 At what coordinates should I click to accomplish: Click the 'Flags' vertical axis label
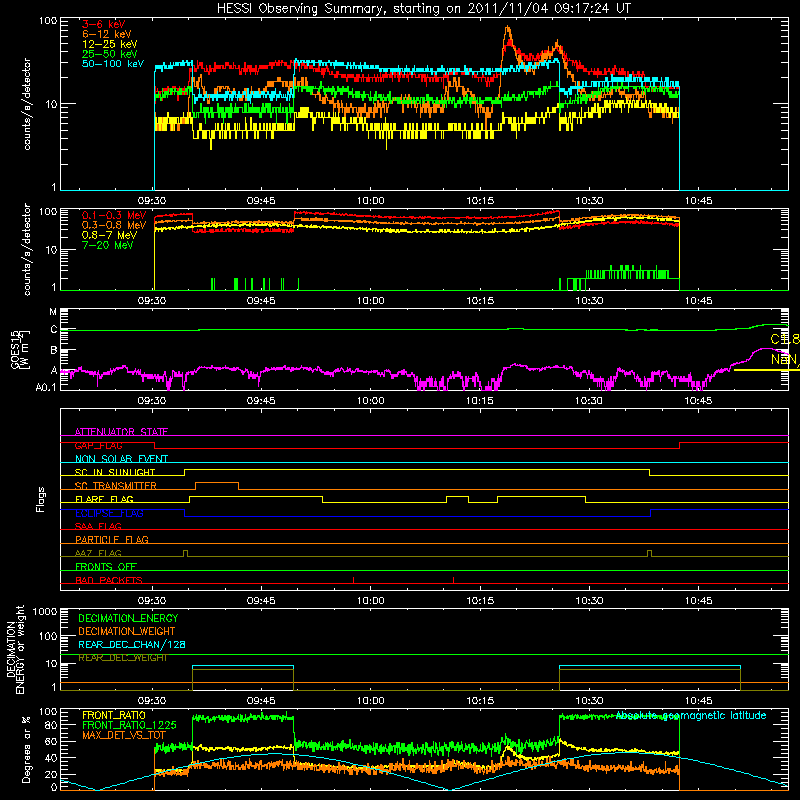pos(40,499)
